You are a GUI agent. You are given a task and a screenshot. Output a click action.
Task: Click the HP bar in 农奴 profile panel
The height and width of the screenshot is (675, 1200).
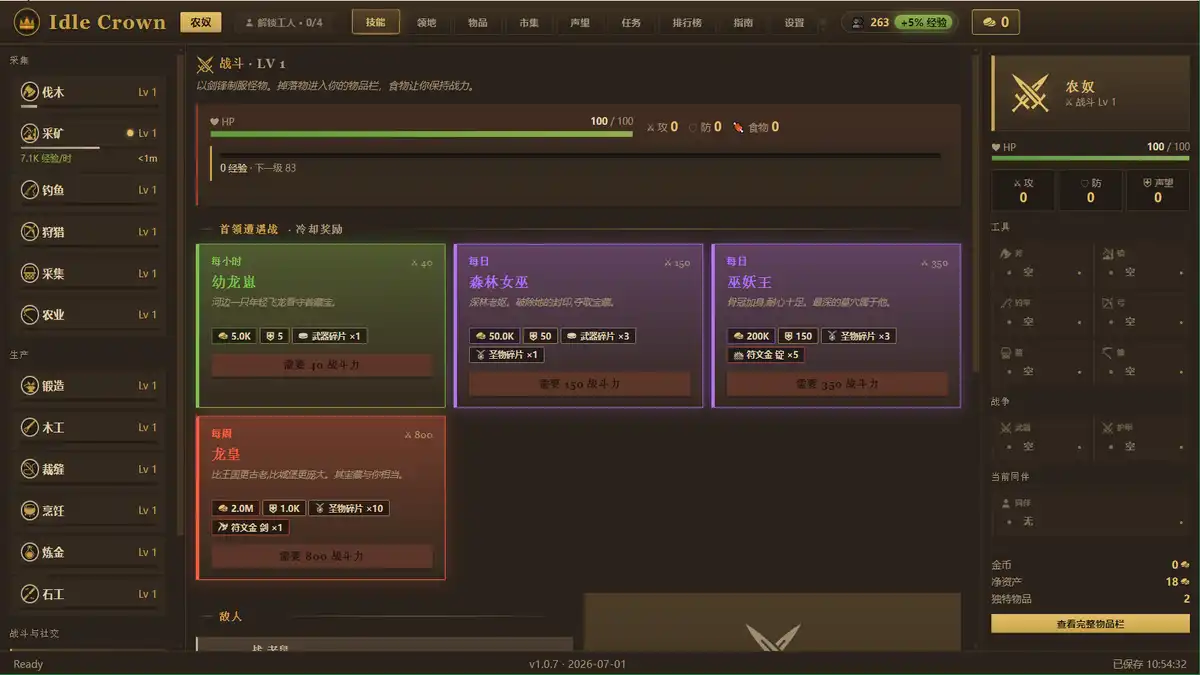[1090, 158]
